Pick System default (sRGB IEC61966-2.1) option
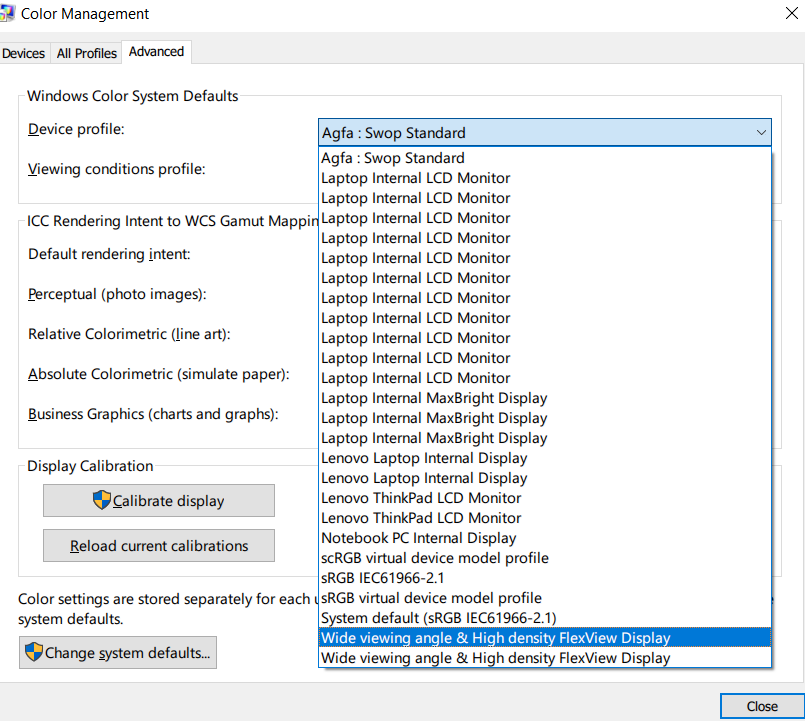805x721 pixels. coord(545,618)
